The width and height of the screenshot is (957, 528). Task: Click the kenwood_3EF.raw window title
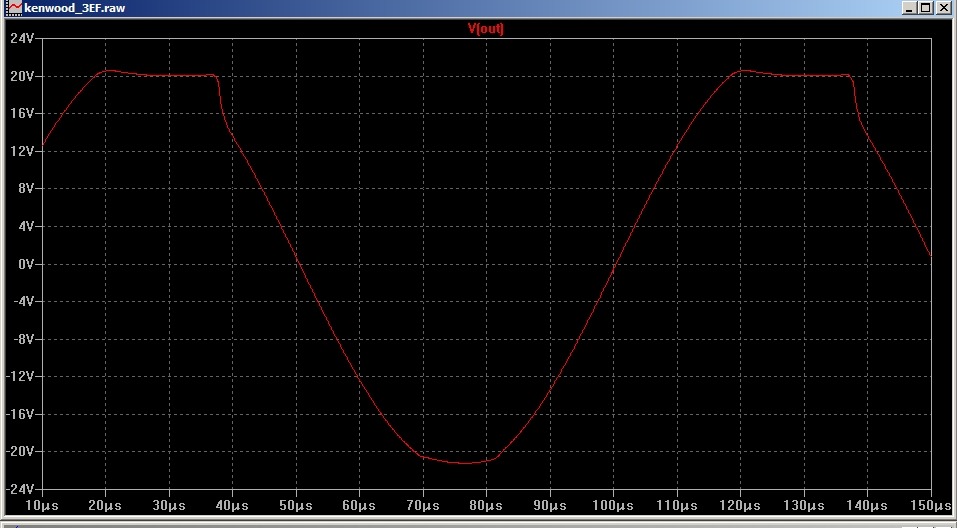point(74,9)
